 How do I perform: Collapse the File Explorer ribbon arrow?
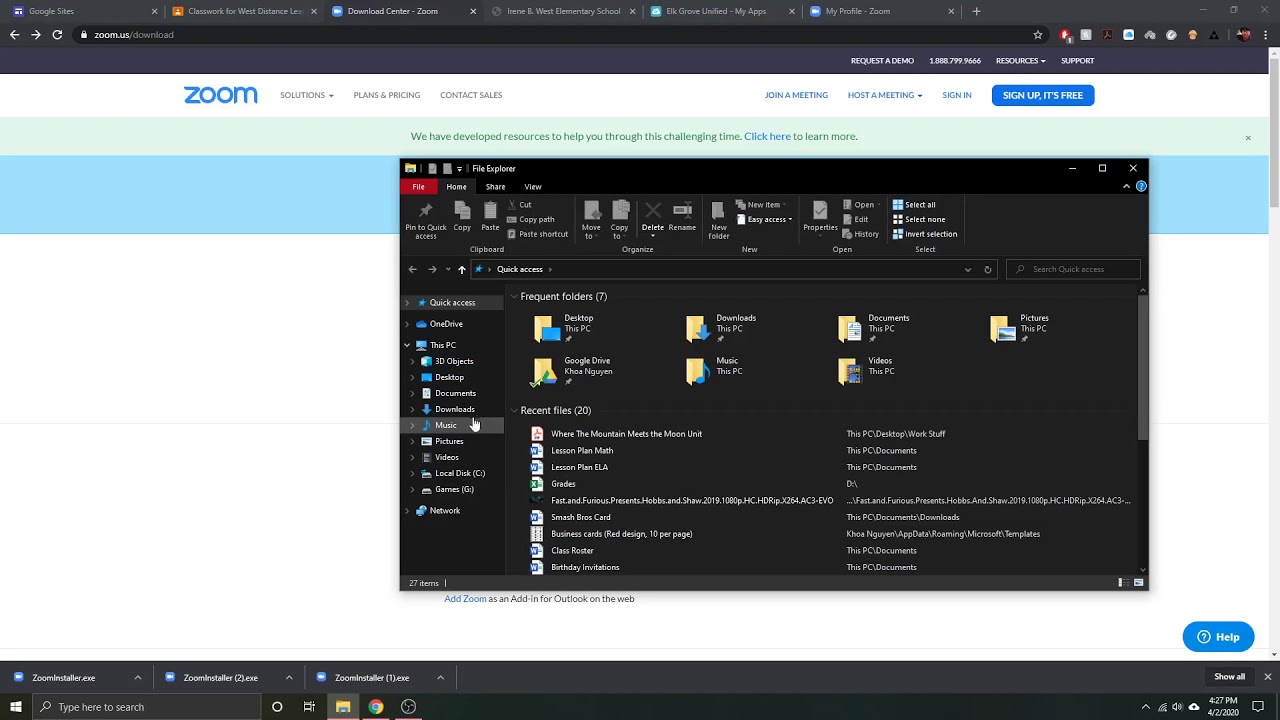(x=1127, y=187)
